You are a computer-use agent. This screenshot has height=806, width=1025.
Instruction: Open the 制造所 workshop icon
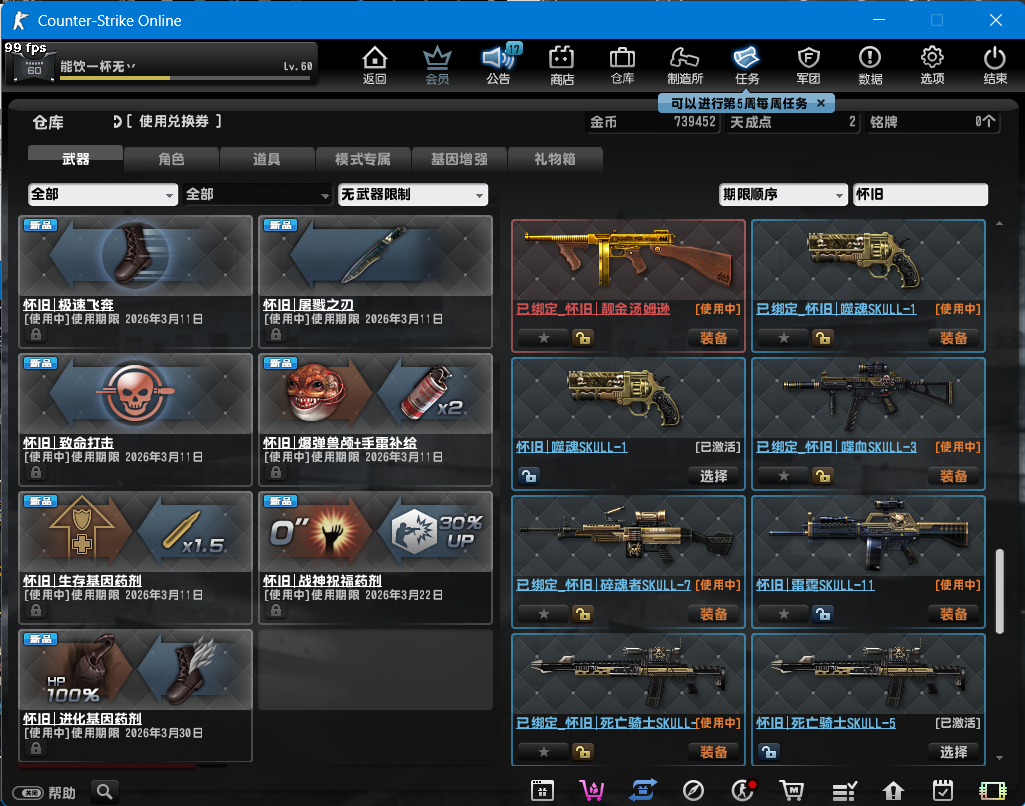coord(685,65)
